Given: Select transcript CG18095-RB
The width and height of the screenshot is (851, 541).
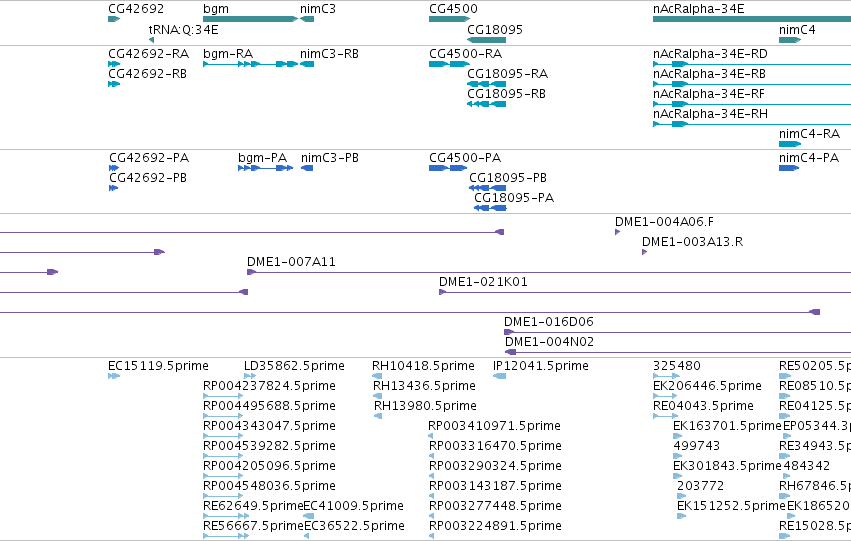Looking at the screenshot, I should (506, 94).
